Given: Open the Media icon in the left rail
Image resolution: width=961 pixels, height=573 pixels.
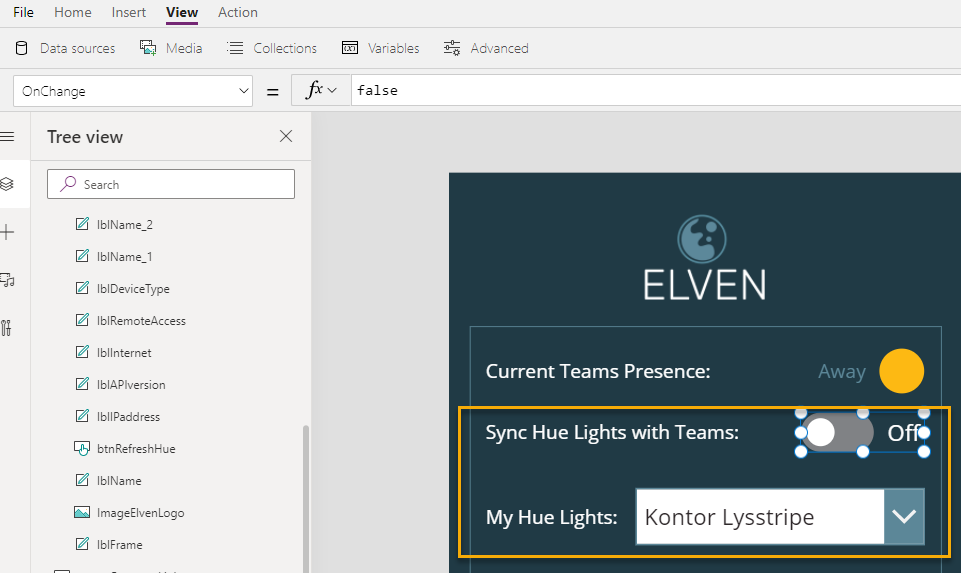Looking at the screenshot, I should (7, 280).
